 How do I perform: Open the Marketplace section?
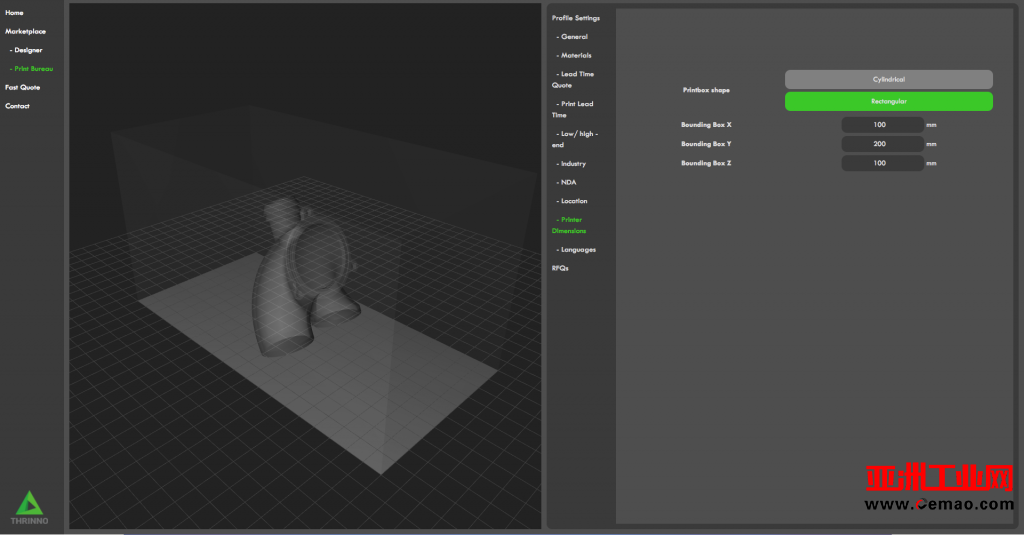point(25,31)
